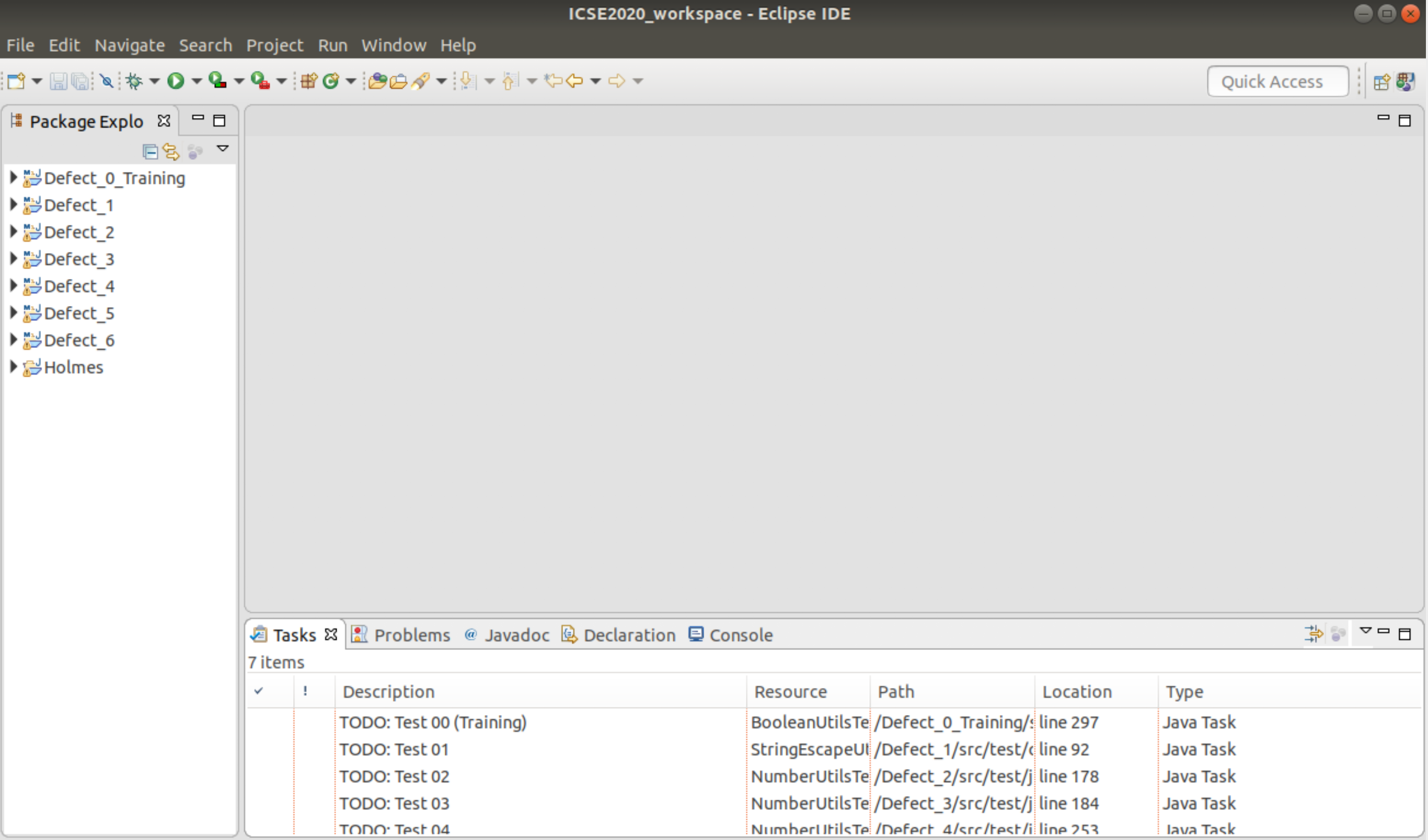Click the New Java Package icon

(309, 81)
